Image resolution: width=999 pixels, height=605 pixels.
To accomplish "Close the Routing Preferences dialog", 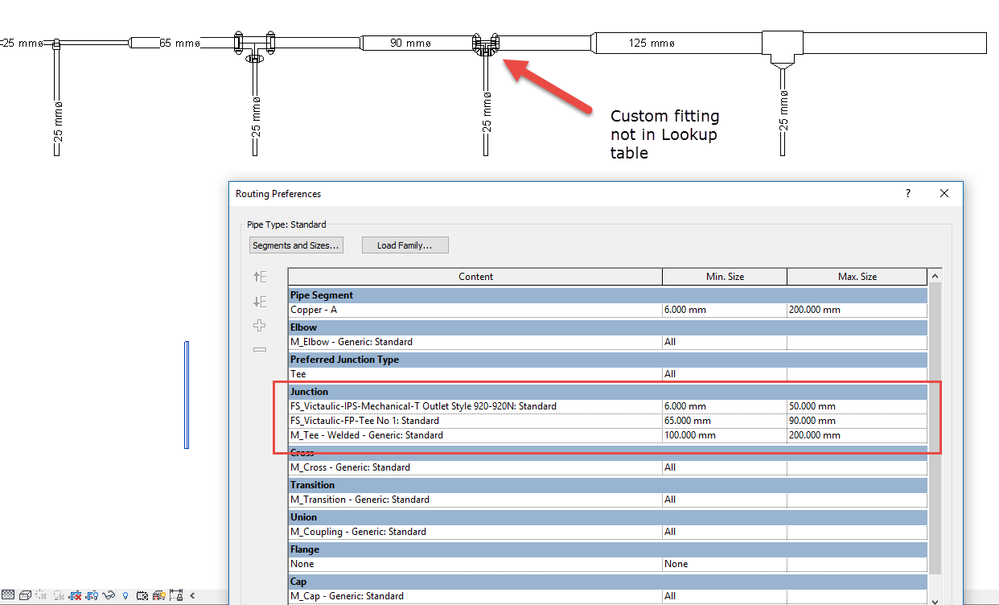I will click(x=944, y=193).
